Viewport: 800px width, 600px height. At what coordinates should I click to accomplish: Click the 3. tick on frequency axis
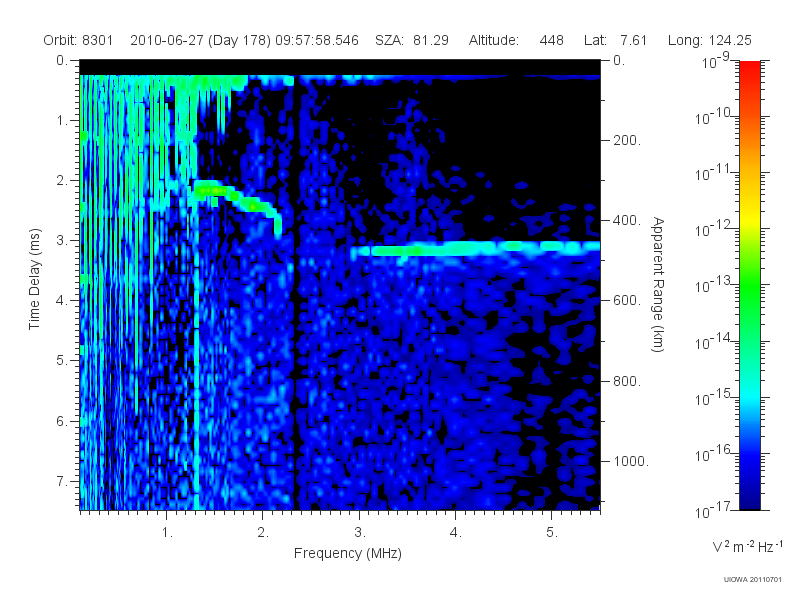tap(360, 532)
